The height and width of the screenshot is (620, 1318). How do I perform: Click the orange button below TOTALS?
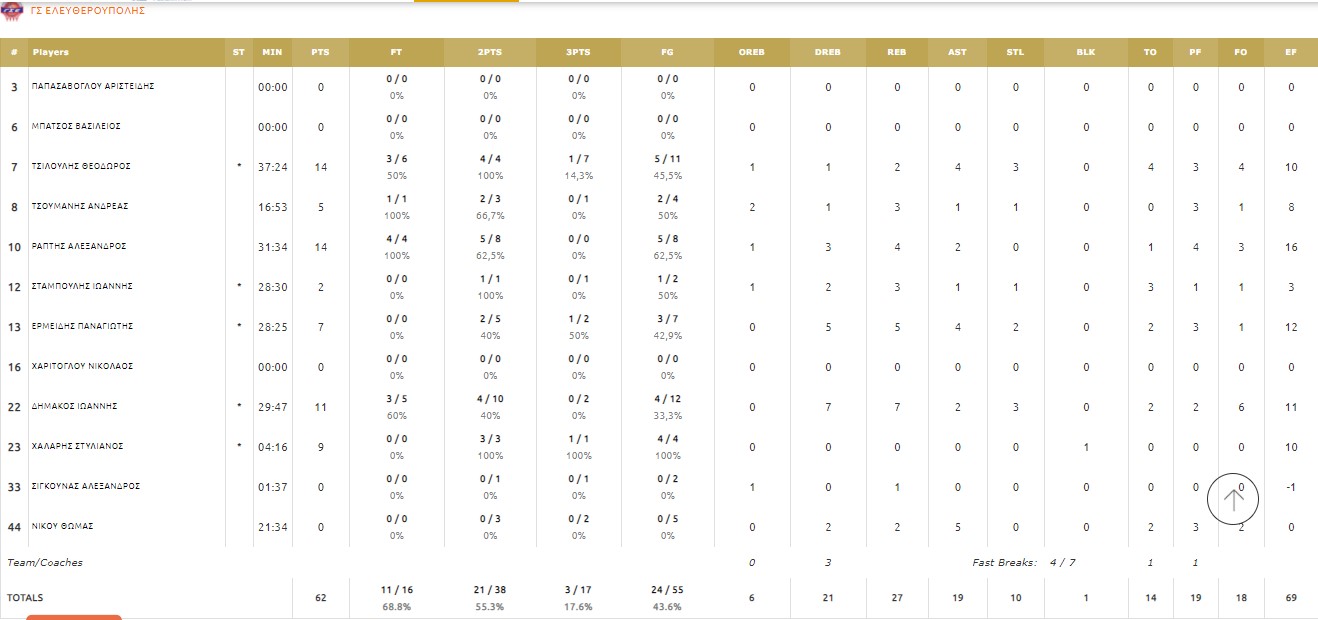73,616
